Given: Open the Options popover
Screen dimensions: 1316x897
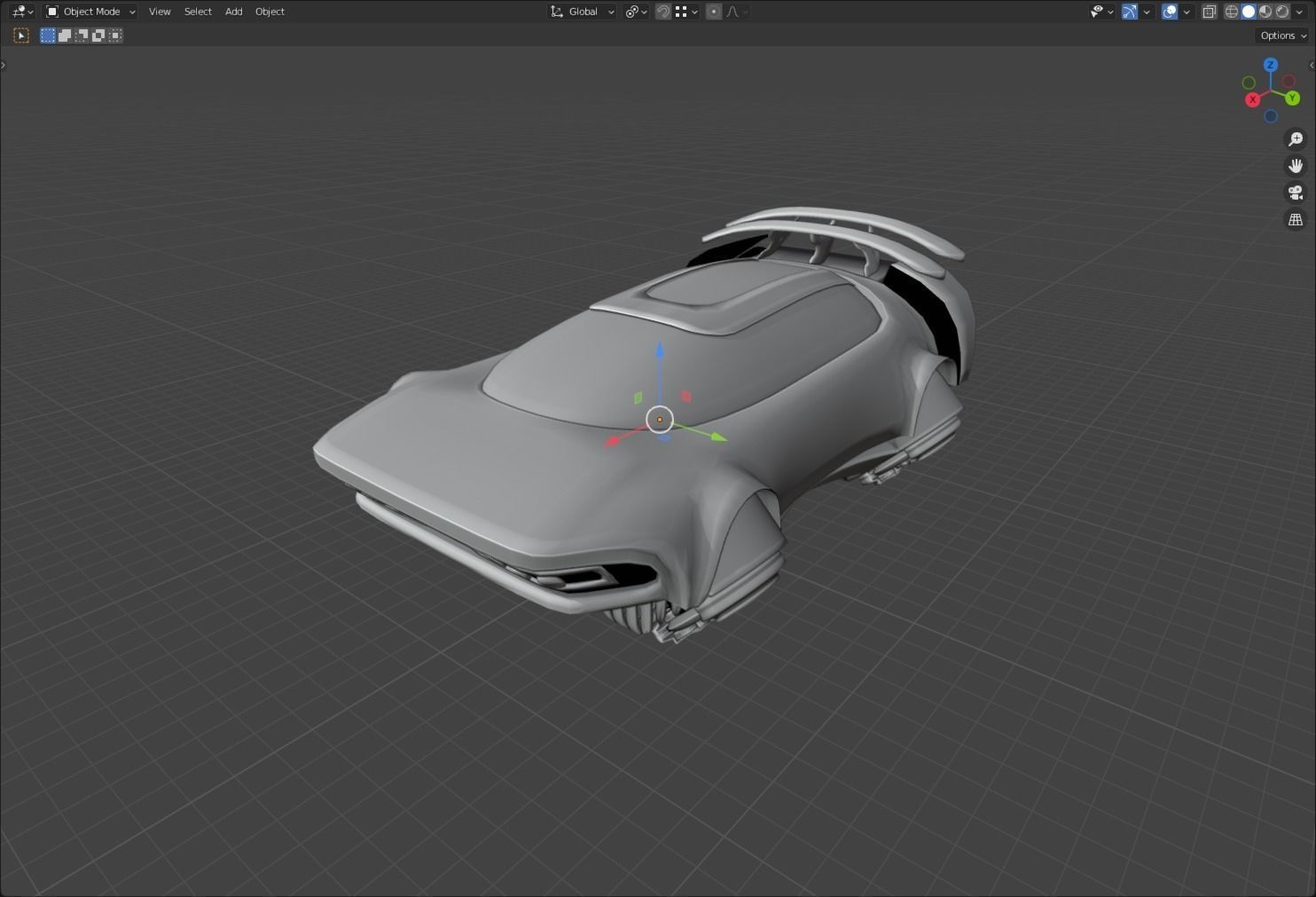Looking at the screenshot, I should [1283, 35].
